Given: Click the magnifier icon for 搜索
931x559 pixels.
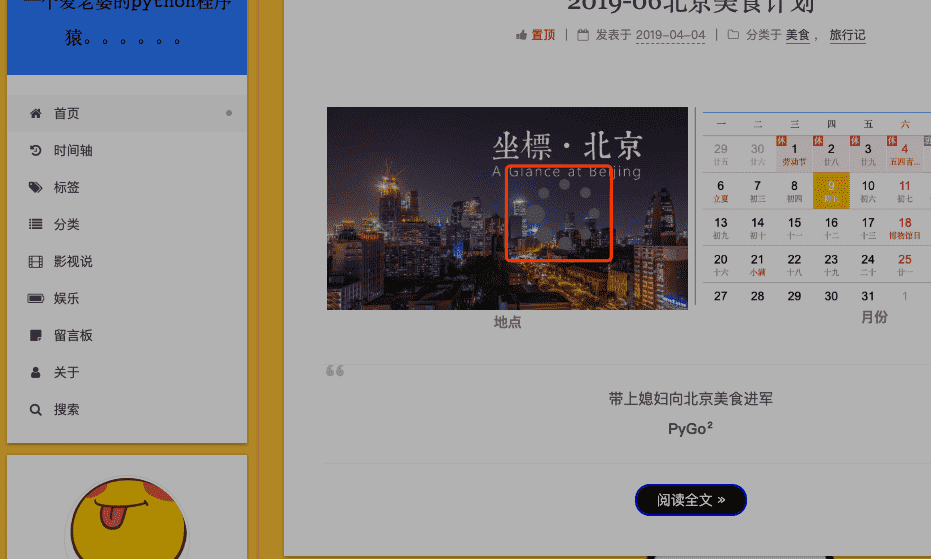Looking at the screenshot, I should coord(36,410).
